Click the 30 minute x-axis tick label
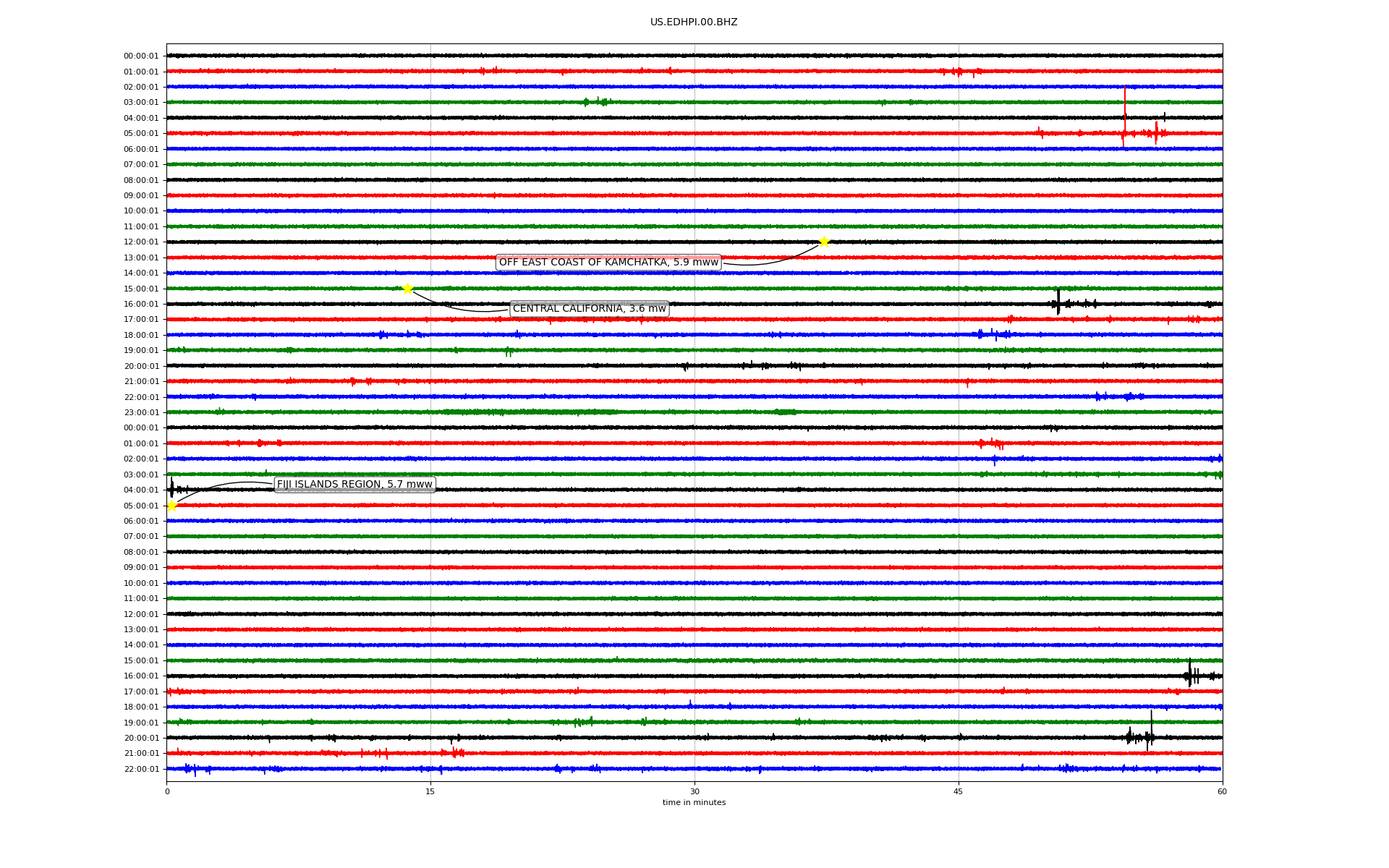 pyautogui.click(x=694, y=791)
